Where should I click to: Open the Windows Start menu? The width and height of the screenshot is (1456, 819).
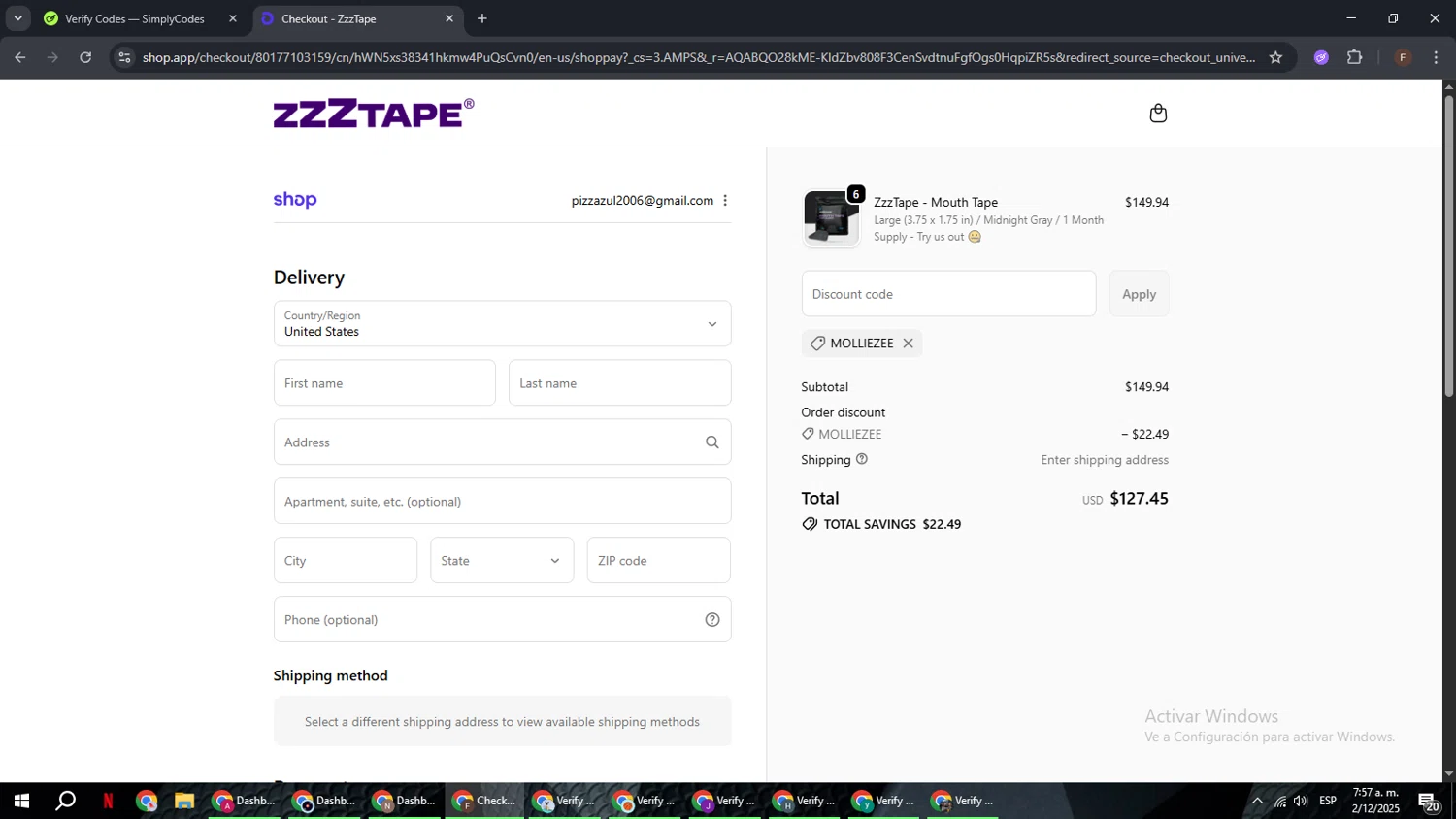21,801
